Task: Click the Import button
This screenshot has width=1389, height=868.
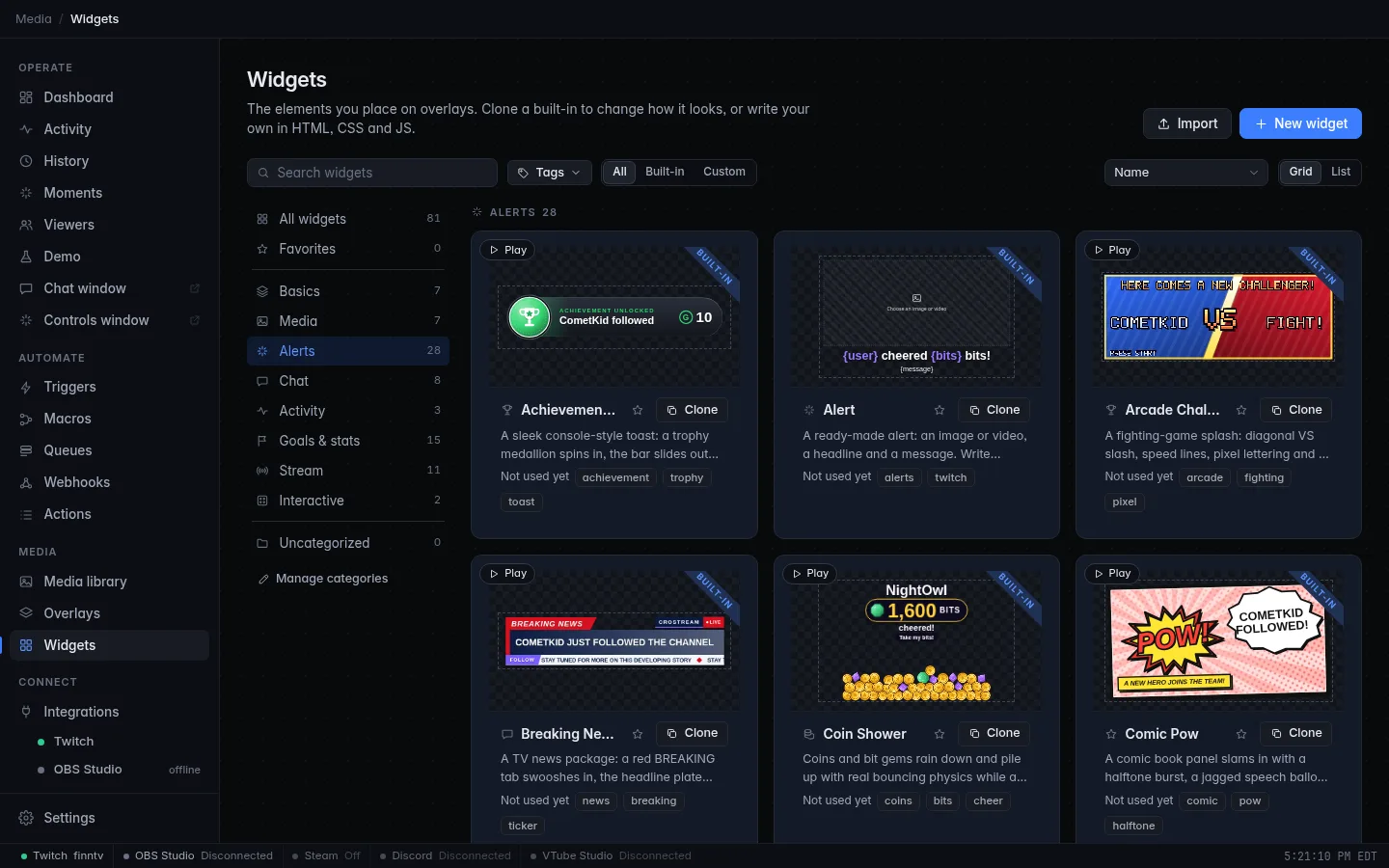Action: pos(1187,123)
